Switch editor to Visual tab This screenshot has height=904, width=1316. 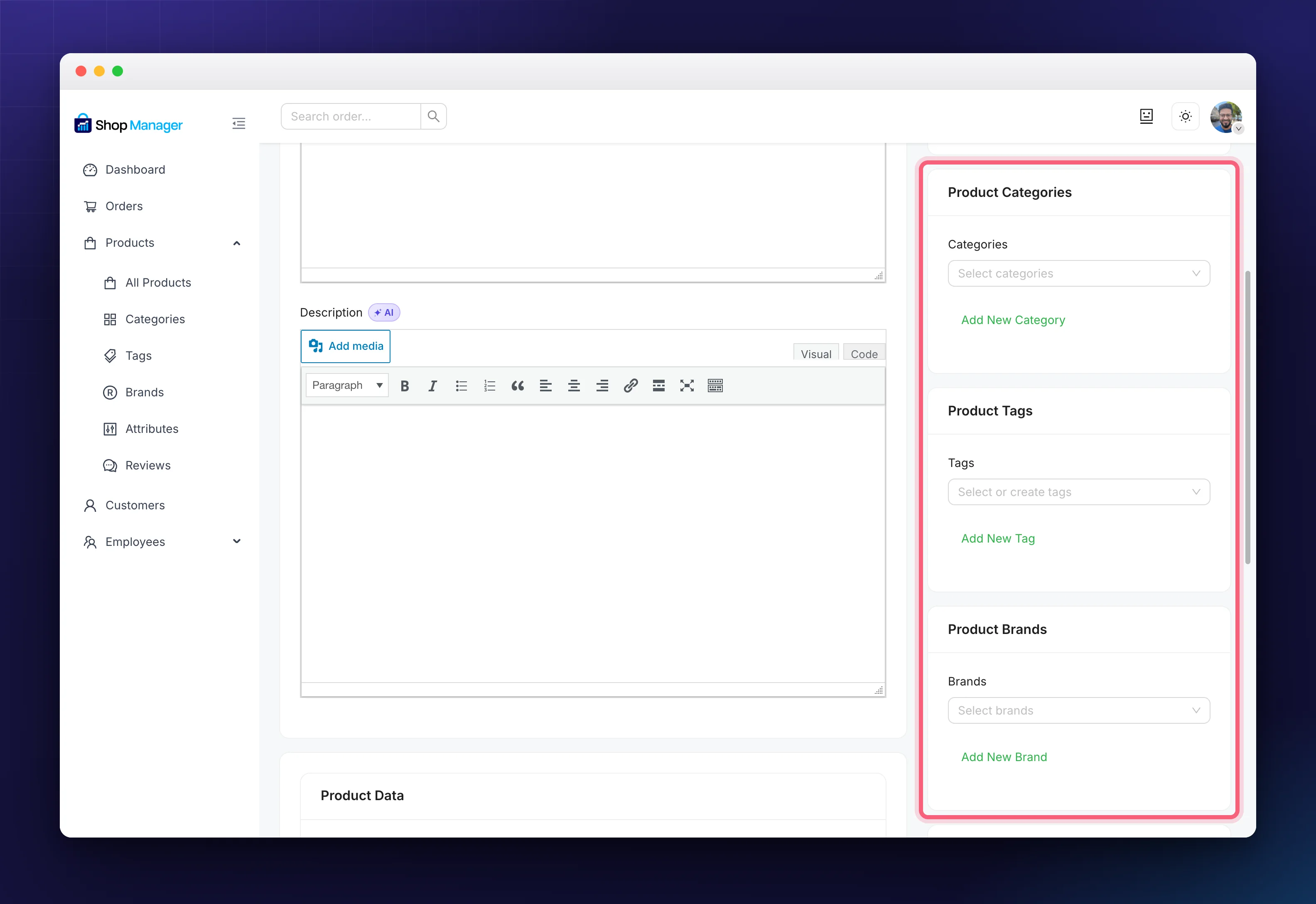pos(816,352)
